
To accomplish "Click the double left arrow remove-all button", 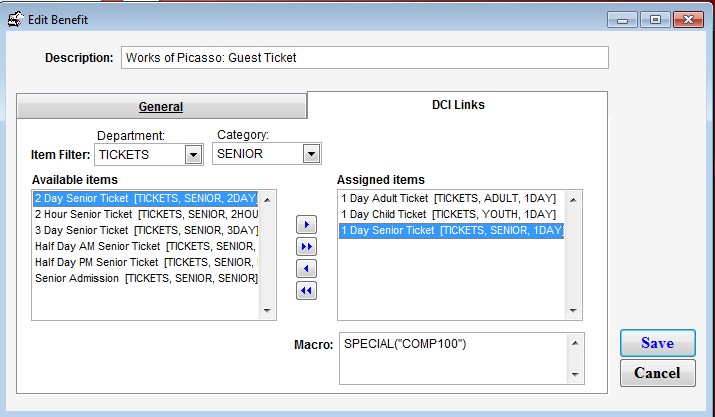I will tap(308, 291).
